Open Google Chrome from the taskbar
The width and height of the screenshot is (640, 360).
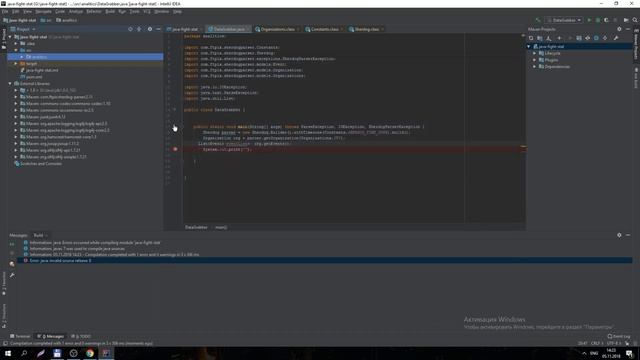pyautogui.click(x=90, y=353)
